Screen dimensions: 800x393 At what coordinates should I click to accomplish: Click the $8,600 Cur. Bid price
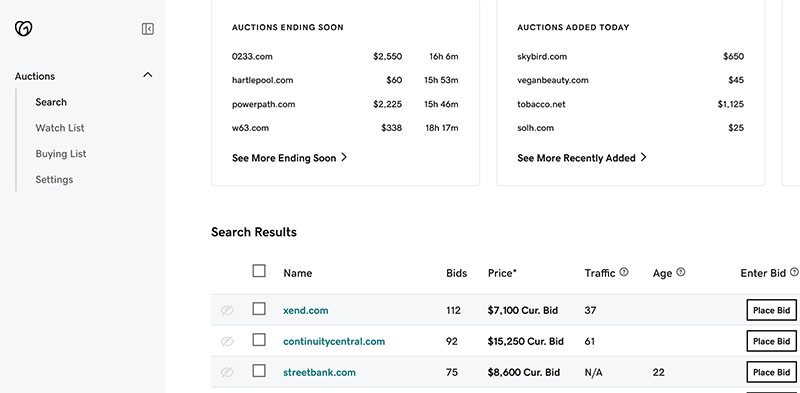[523, 373]
